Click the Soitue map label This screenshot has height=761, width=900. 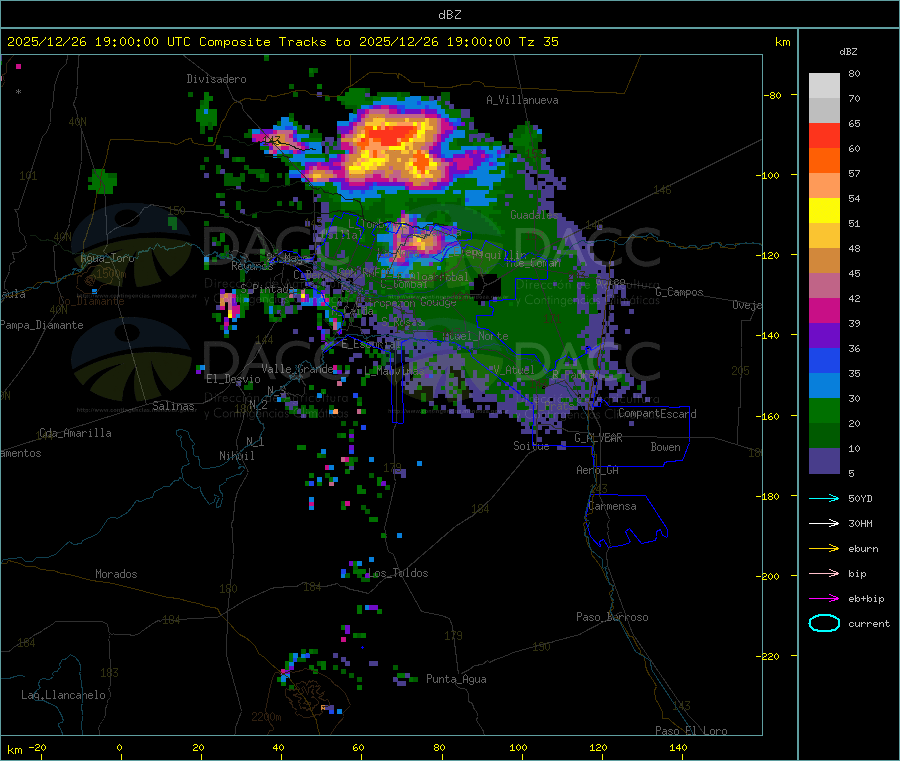(x=531, y=446)
